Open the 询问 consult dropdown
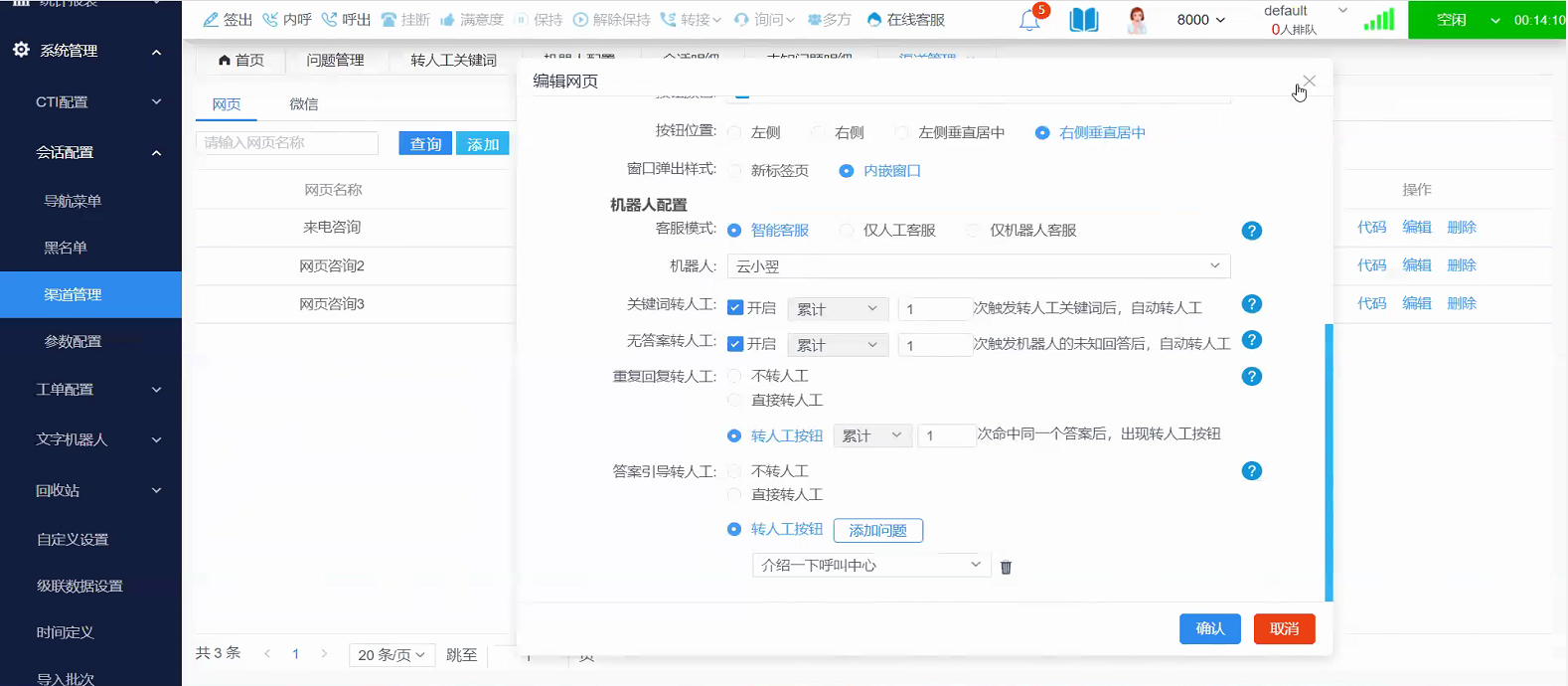 coord(764,20)
